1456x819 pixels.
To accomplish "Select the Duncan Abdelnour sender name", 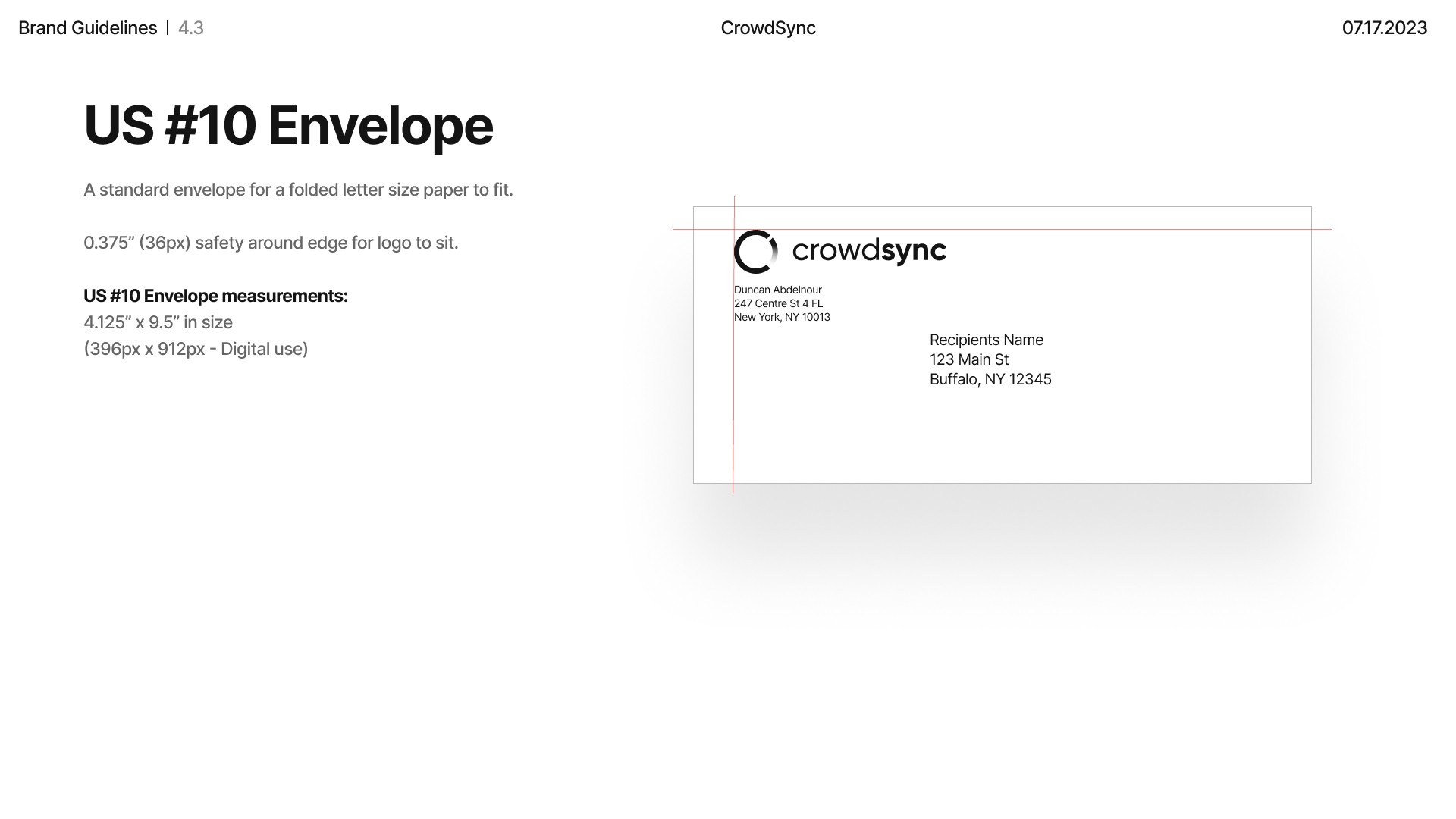I will pyautogui.click(x=777, y=290).
